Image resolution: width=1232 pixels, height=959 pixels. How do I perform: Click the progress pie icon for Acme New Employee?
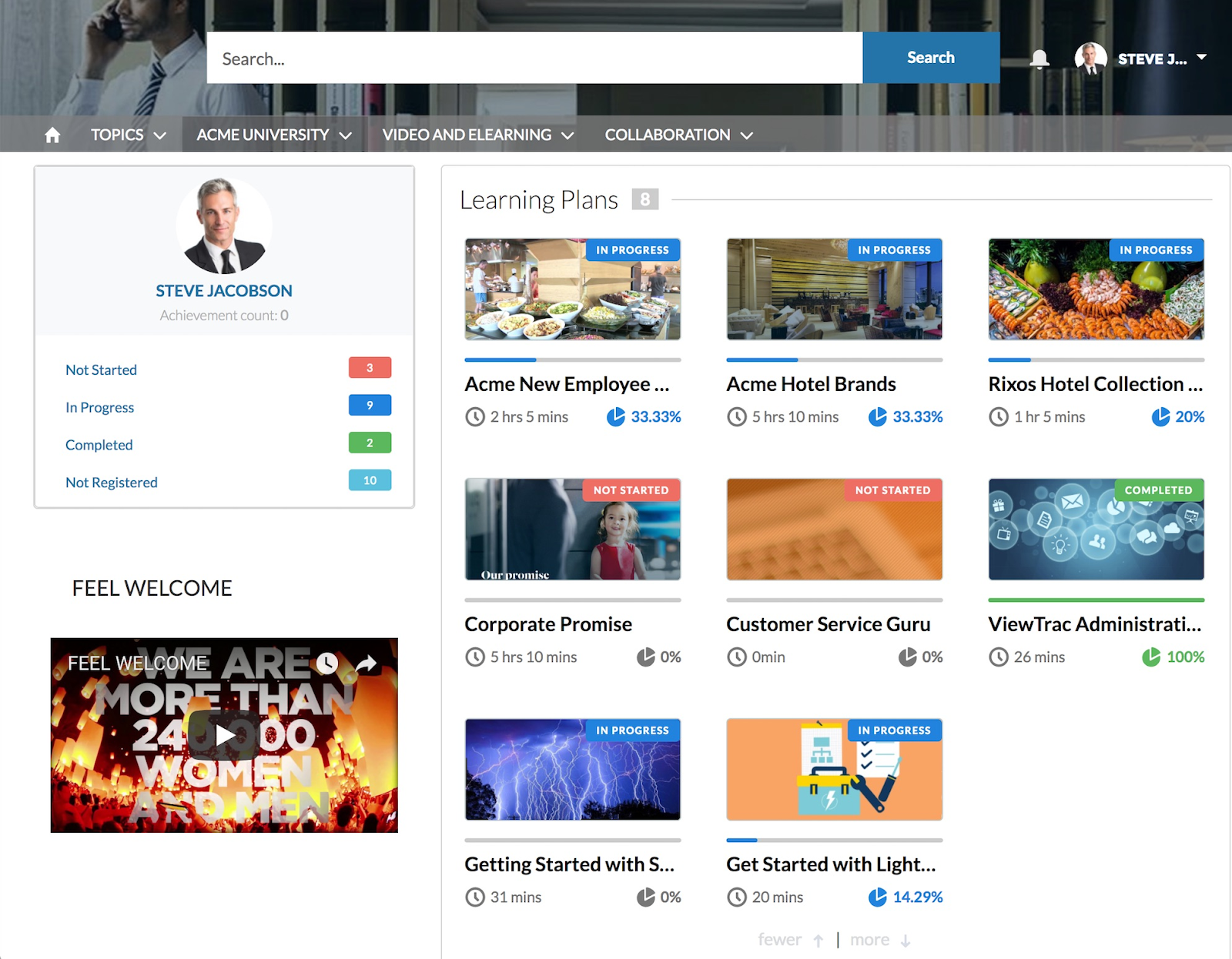pos(615,416)
